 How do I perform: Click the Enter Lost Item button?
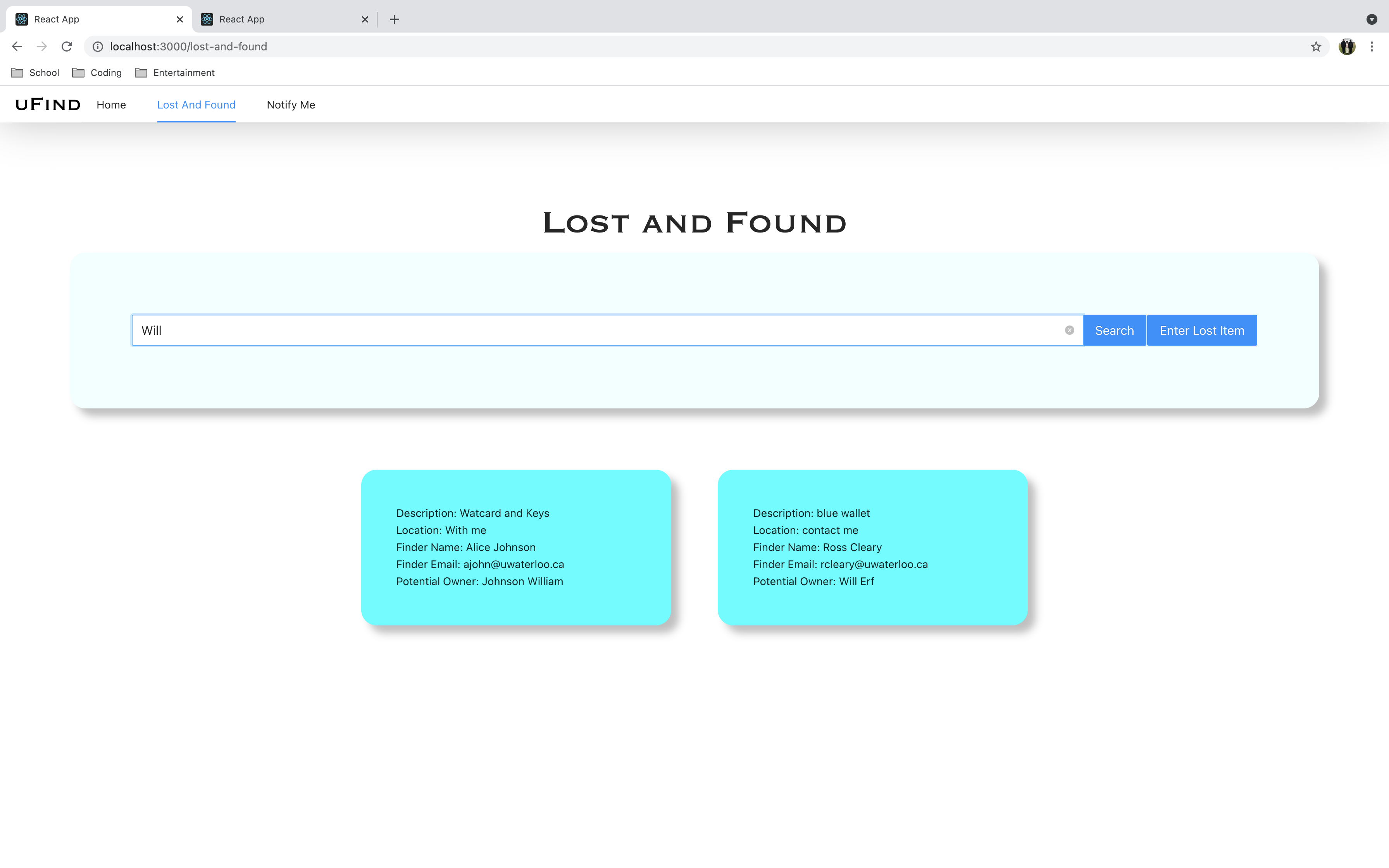[1201, 330]
